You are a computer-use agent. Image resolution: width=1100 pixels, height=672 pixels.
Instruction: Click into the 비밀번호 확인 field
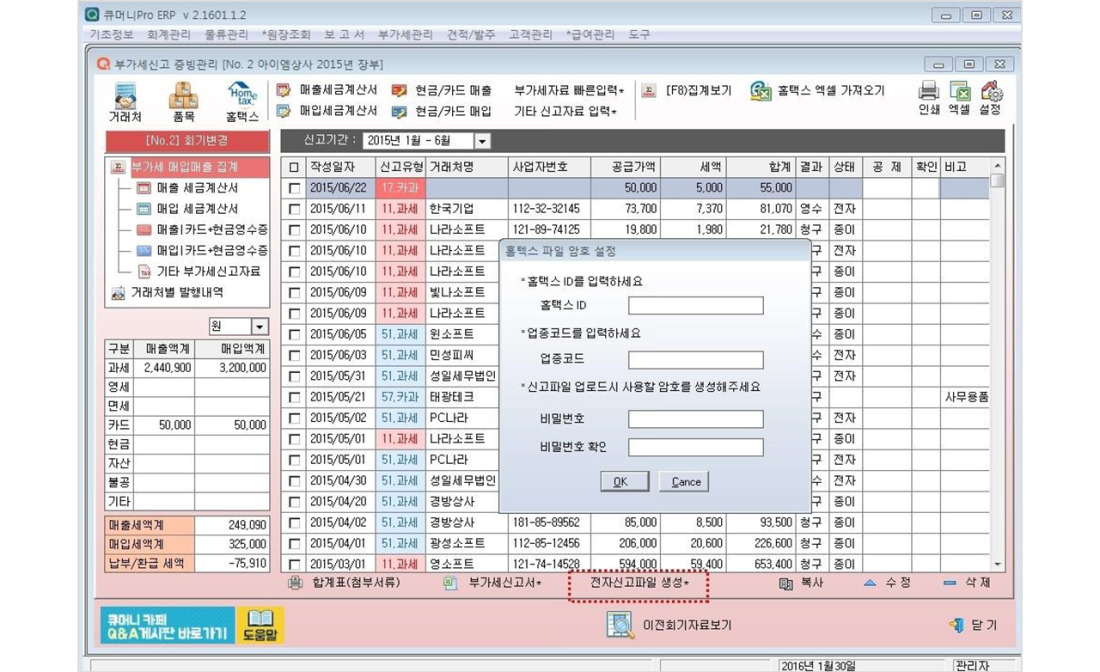pyautogui.click(x=695, y=447)
